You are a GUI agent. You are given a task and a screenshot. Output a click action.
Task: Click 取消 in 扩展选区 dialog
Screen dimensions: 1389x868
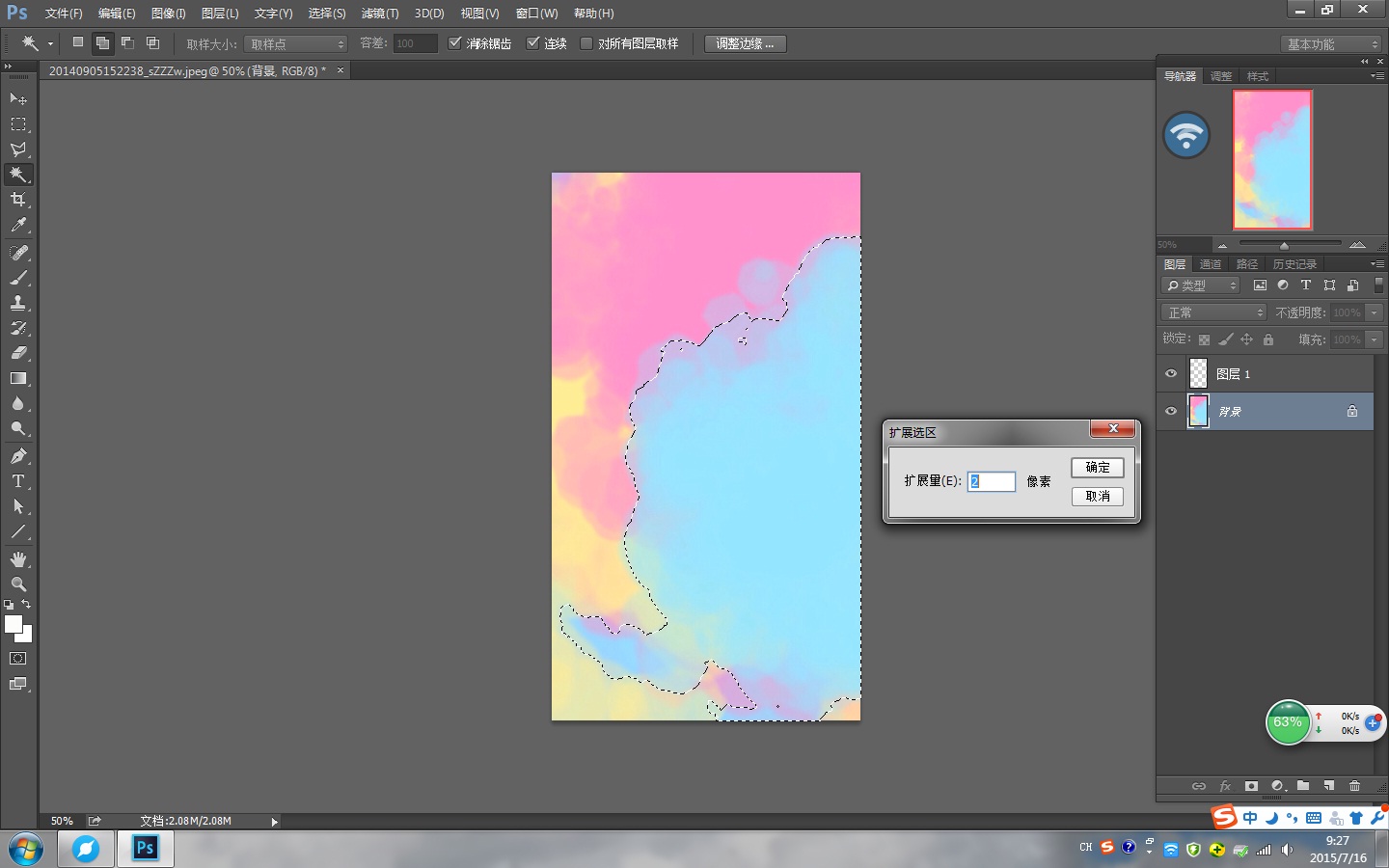click(x=1098, y=497)
